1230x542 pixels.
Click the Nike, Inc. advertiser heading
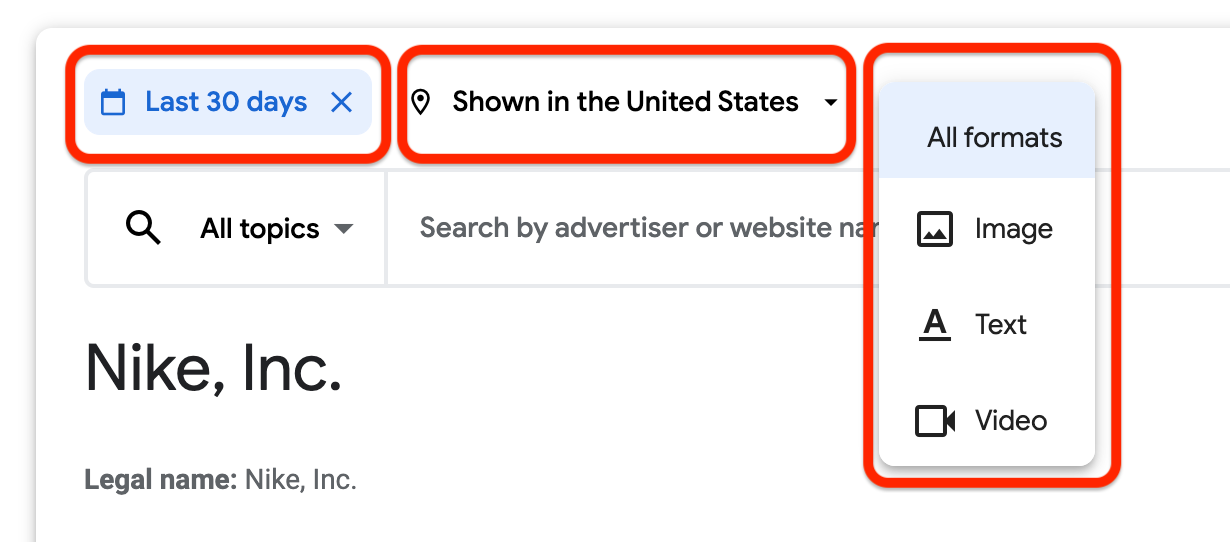click(214, 369)
